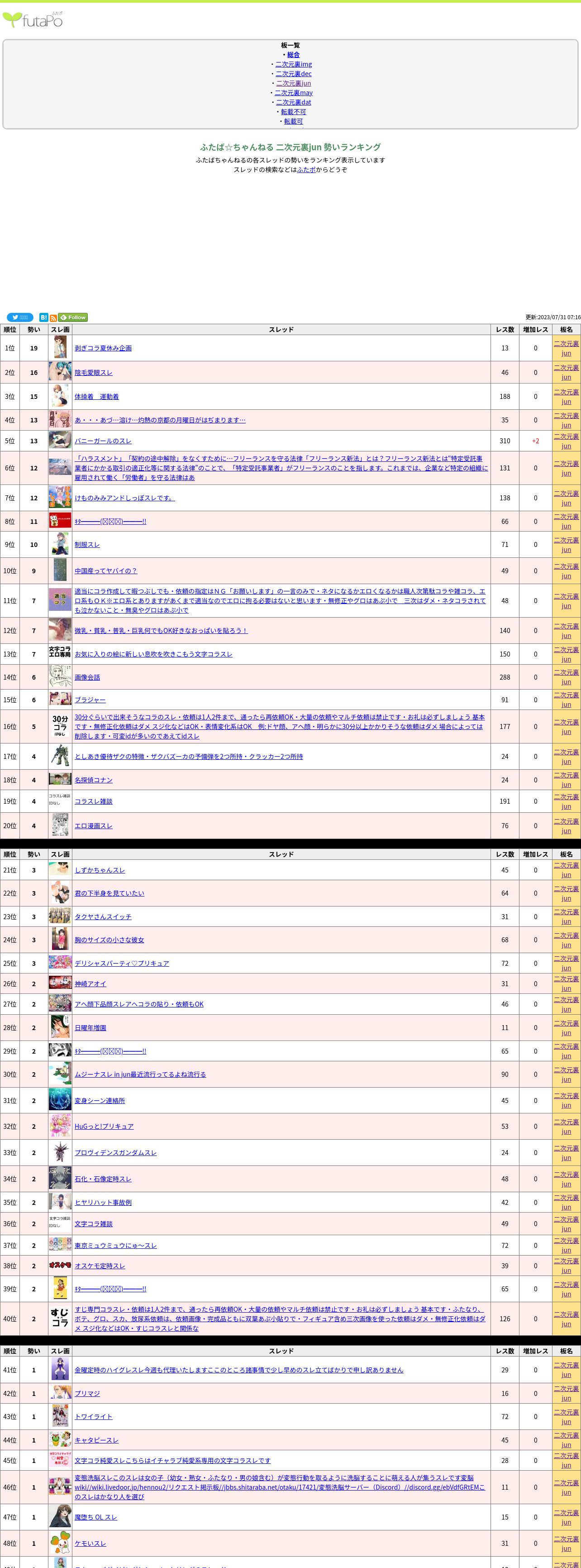Viewport: 581px width, 1568px height.
Task: Follow the ふたポ link in the description
Action: [306, 170]
